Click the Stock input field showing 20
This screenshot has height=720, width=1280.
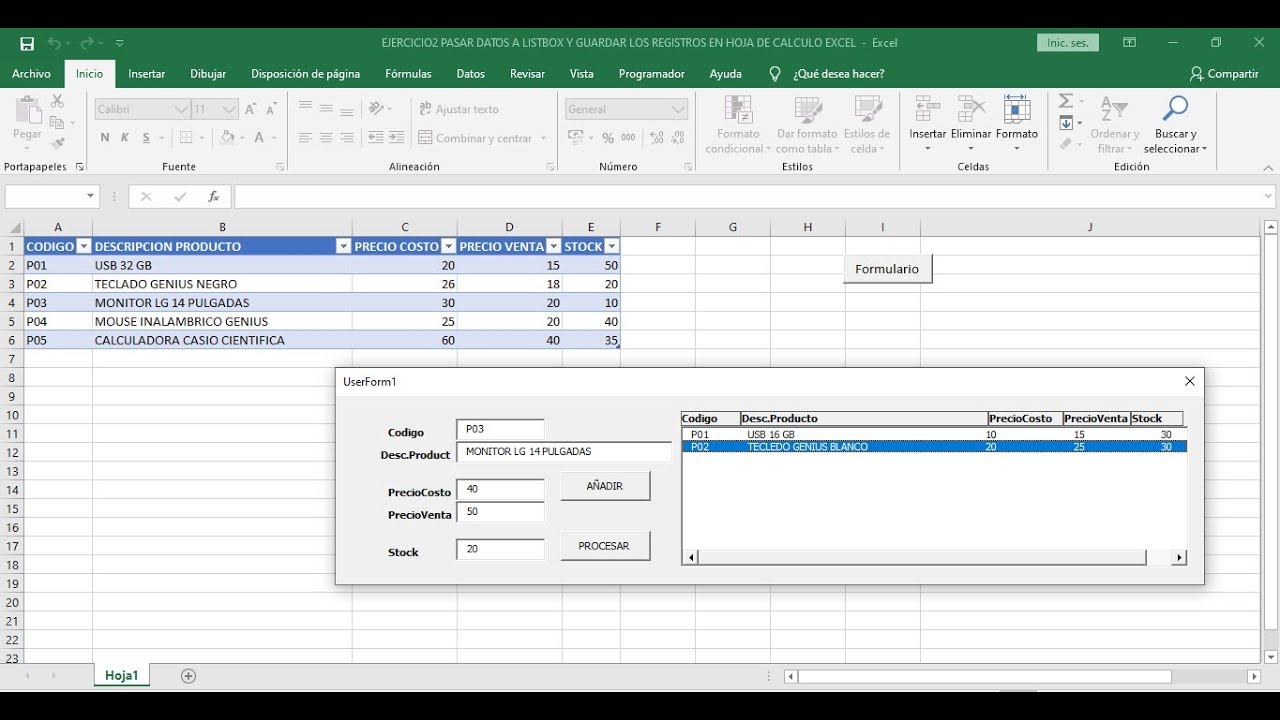[x=500, y=549]
